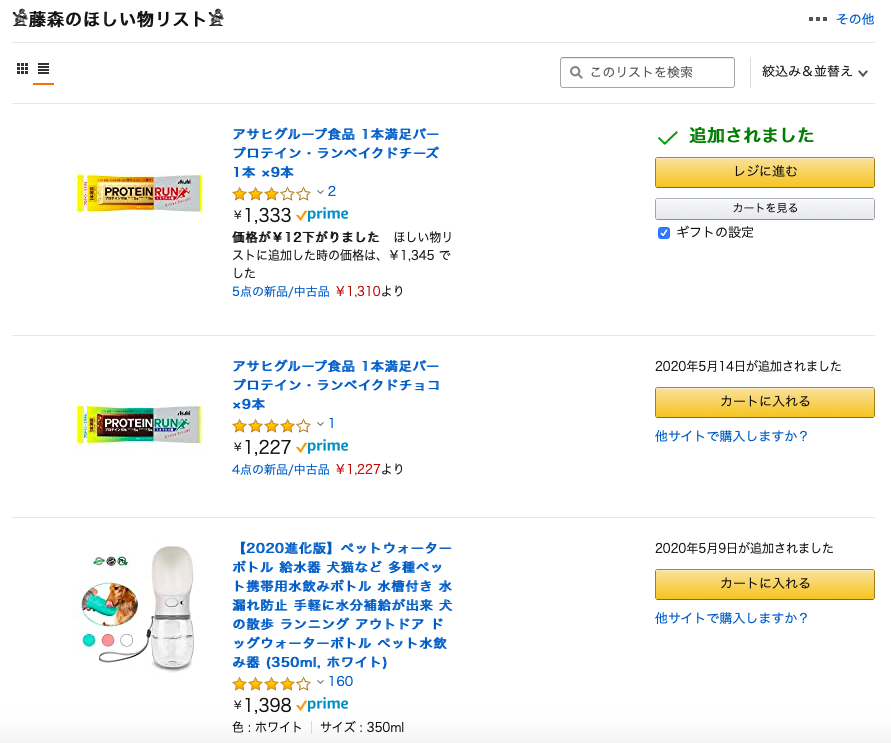The width and height of the screenshot is (891, 743).
Task: Click star rating of pet water bottle
Action: click(271, 684)
